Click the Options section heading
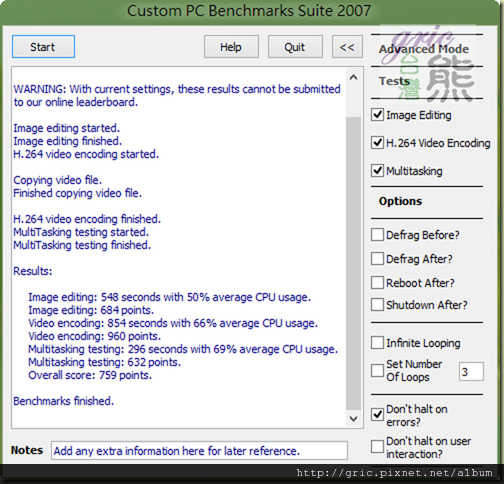Image resolution: width=504 pixels, height=484 pixels. pos(400,201)
